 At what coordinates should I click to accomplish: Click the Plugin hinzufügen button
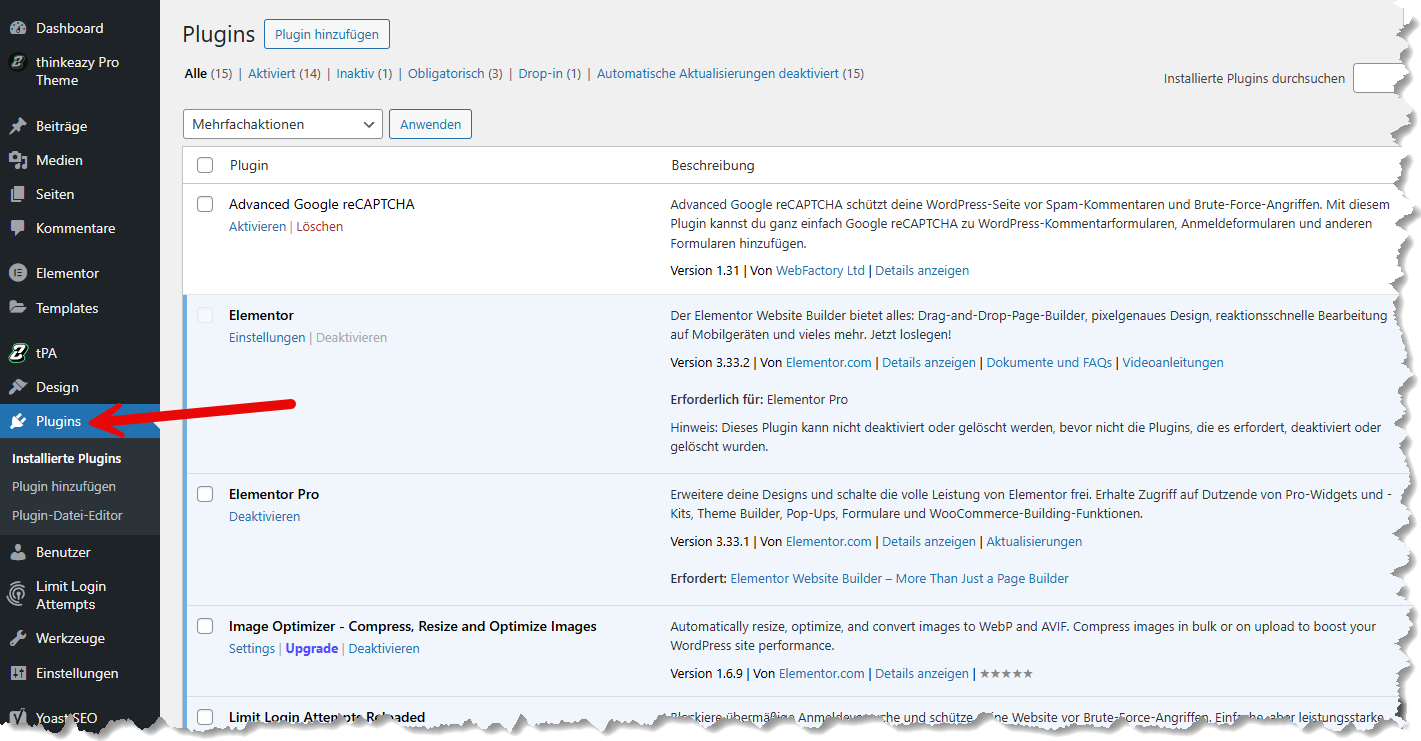[x=326, y=33]
